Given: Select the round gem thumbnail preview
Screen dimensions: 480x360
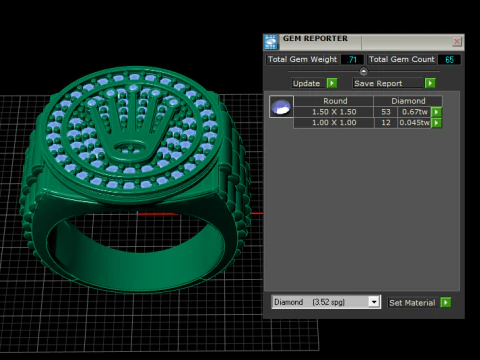Looking at the screenshot, I should click(x=281, y=107).
